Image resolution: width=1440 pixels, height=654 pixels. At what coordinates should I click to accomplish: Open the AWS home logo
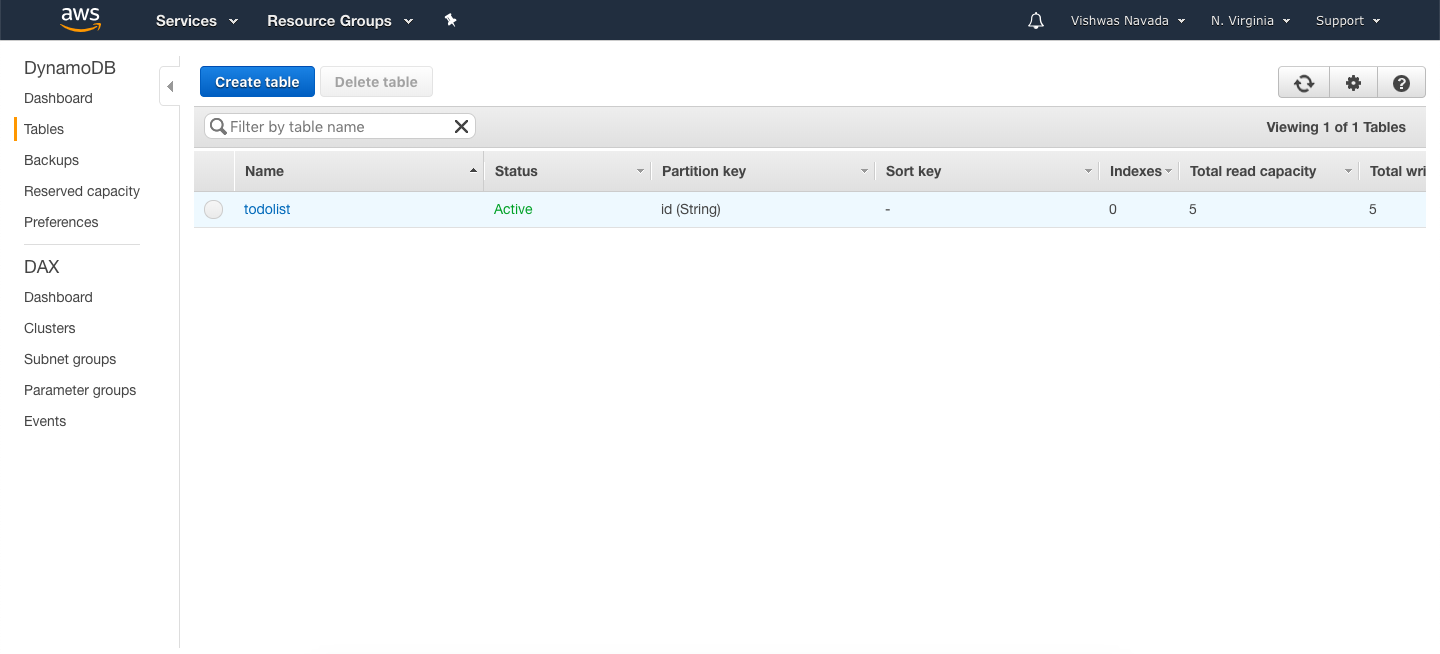[x=80, y=20]
